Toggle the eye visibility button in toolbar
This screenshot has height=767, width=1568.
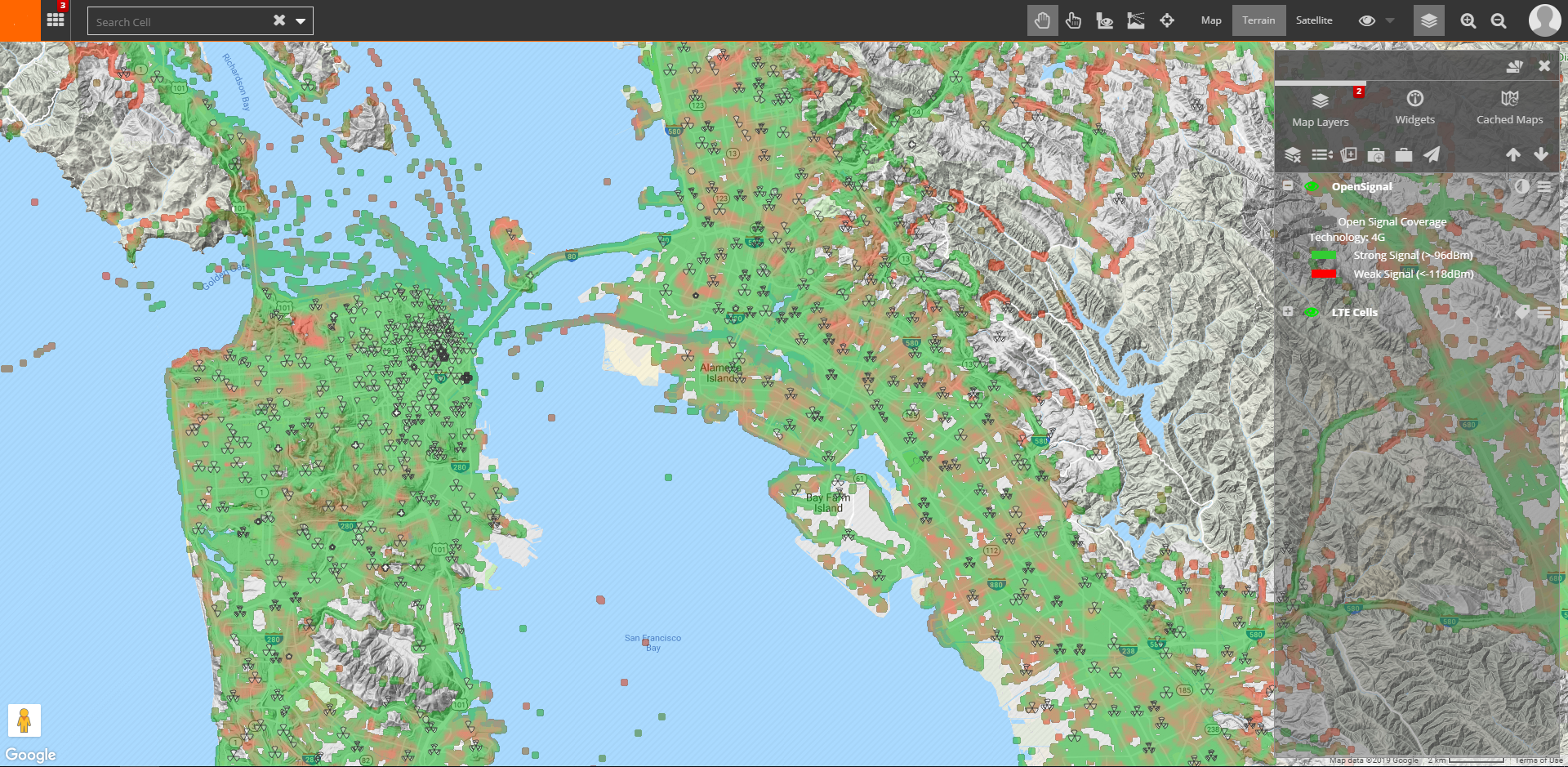click(1367, 20)
